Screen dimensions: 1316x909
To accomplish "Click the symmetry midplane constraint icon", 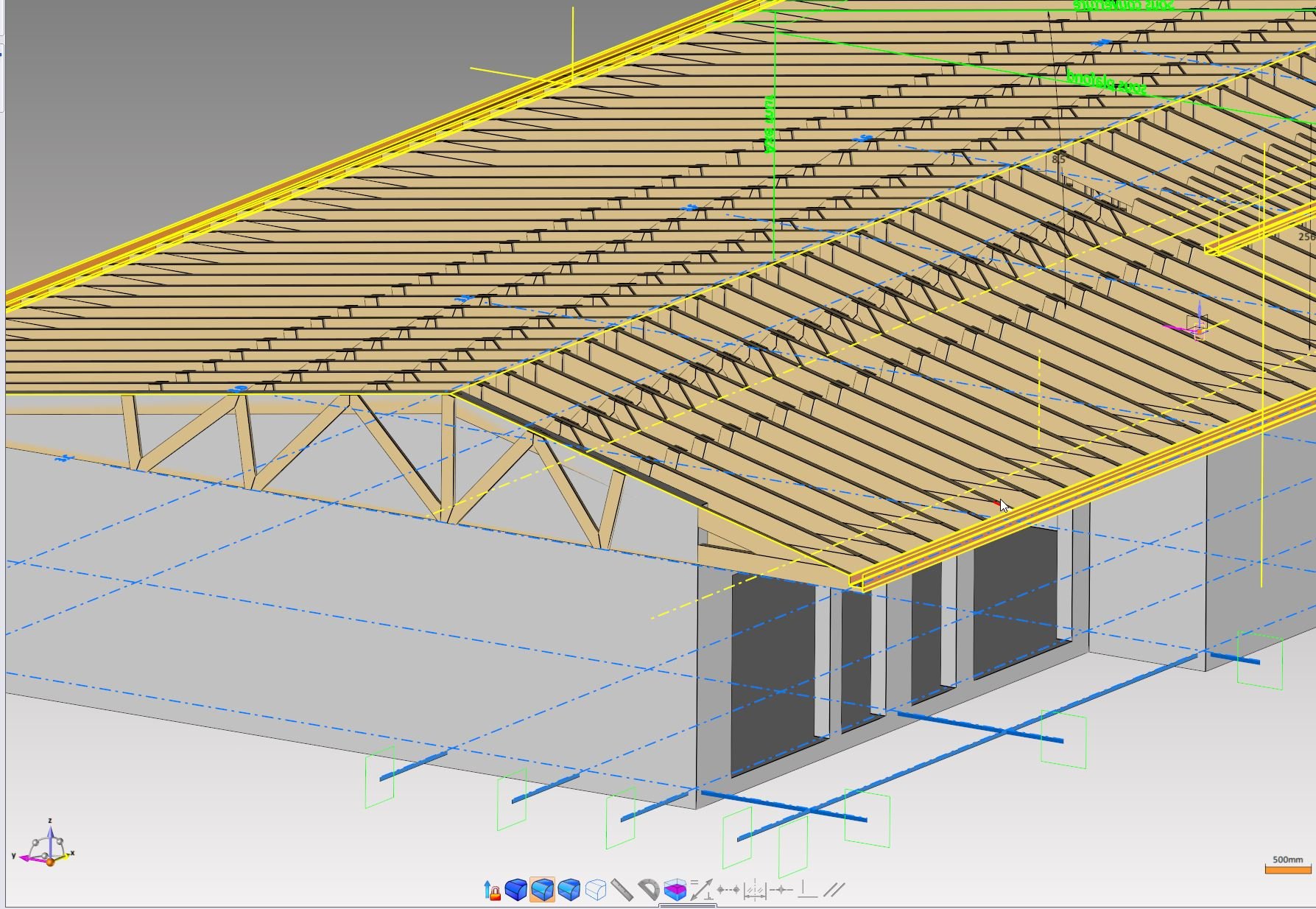I will [755, 890].
